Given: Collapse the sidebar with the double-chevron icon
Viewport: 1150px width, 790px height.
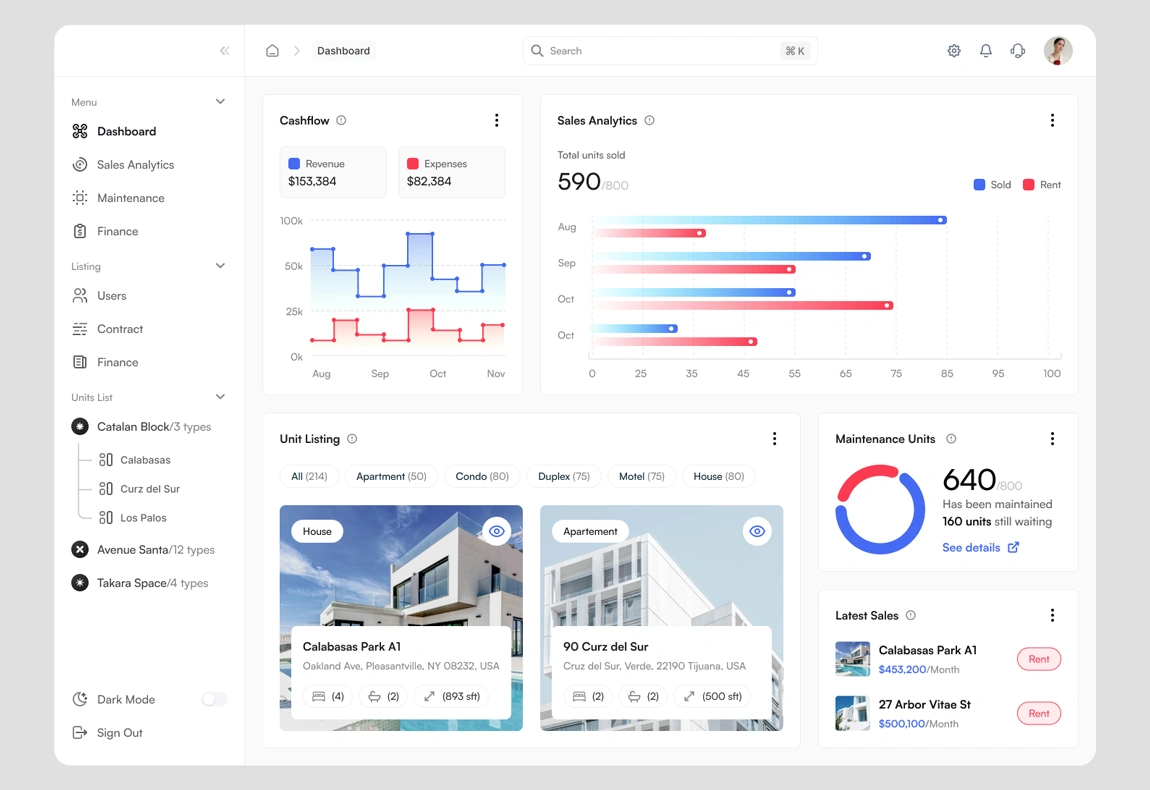Looking at the screenshot, I should pyautogui.click(x=224, y=51).
